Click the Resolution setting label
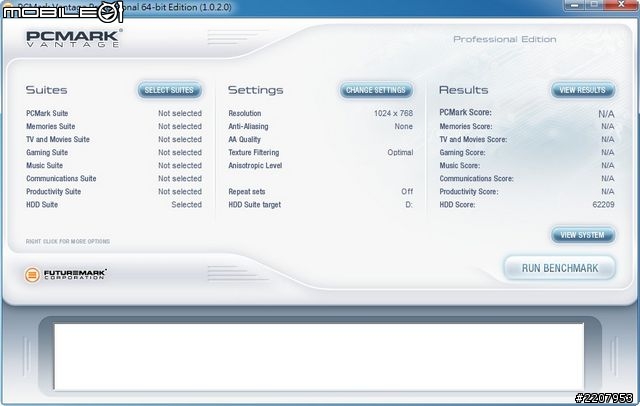640x406 pixels. click(245, 113)
